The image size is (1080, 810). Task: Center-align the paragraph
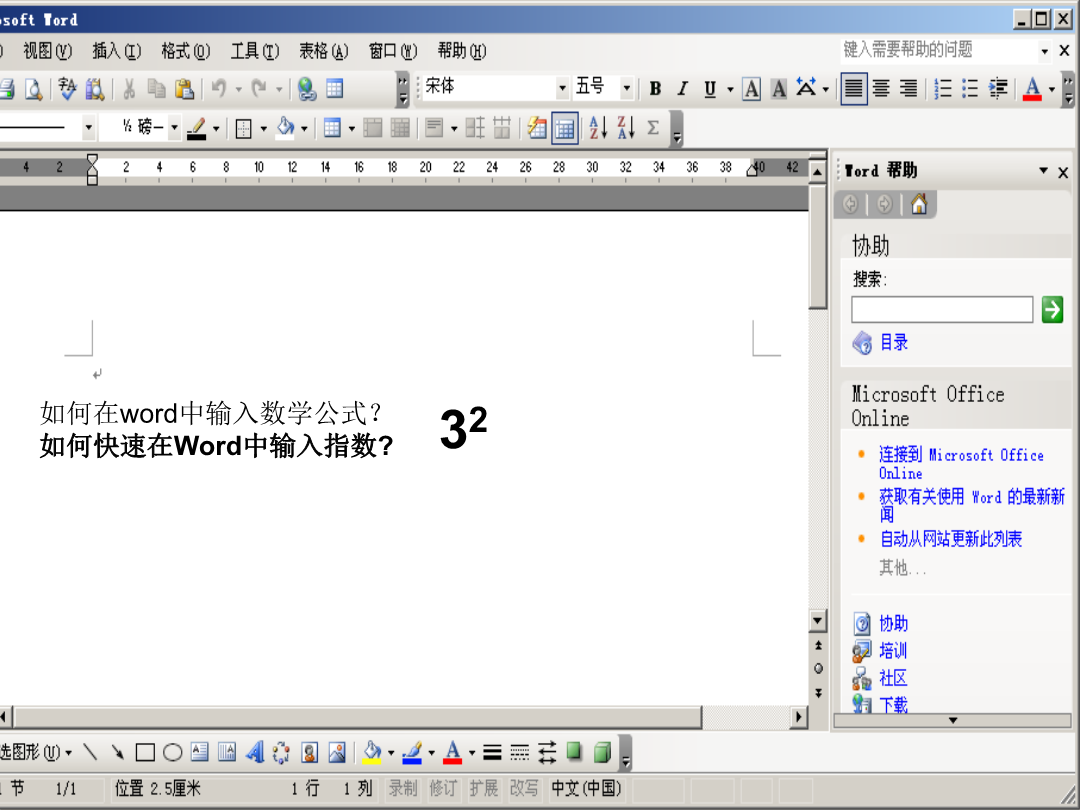click(881, 88)
